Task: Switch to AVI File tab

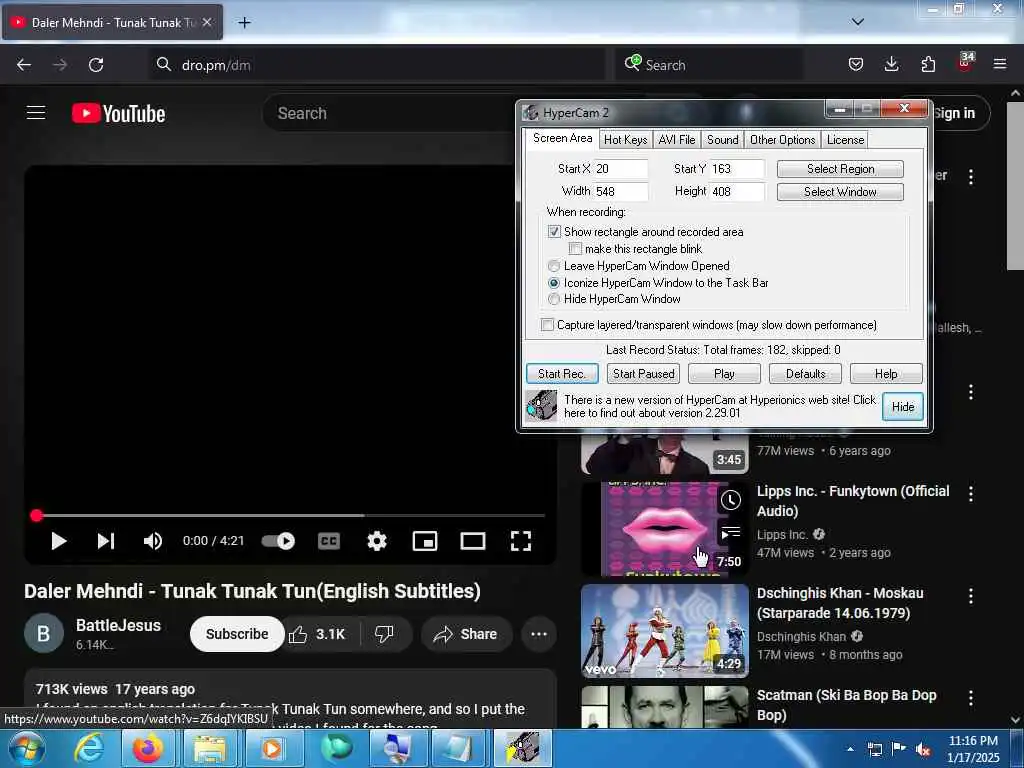Action: (x=677, y=140)
